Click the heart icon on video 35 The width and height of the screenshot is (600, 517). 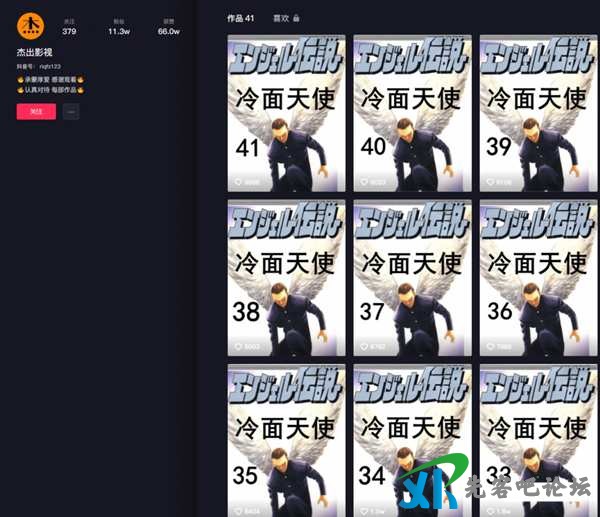pos(238,510)
